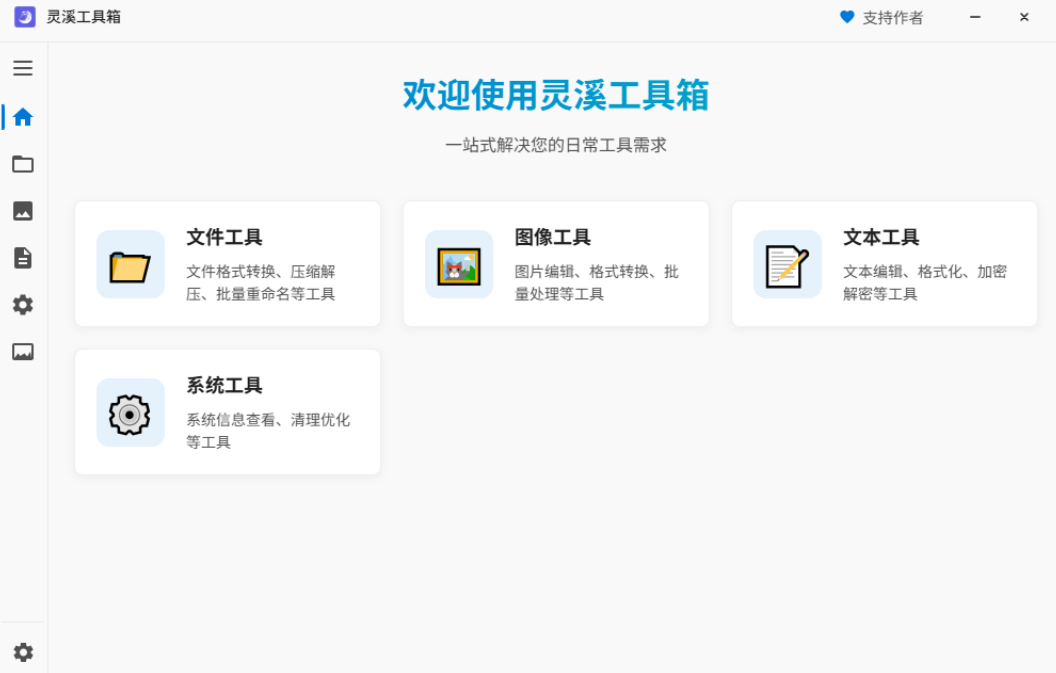
Task: Click the blue heart icon in the title bar
Action: point(847,17)
